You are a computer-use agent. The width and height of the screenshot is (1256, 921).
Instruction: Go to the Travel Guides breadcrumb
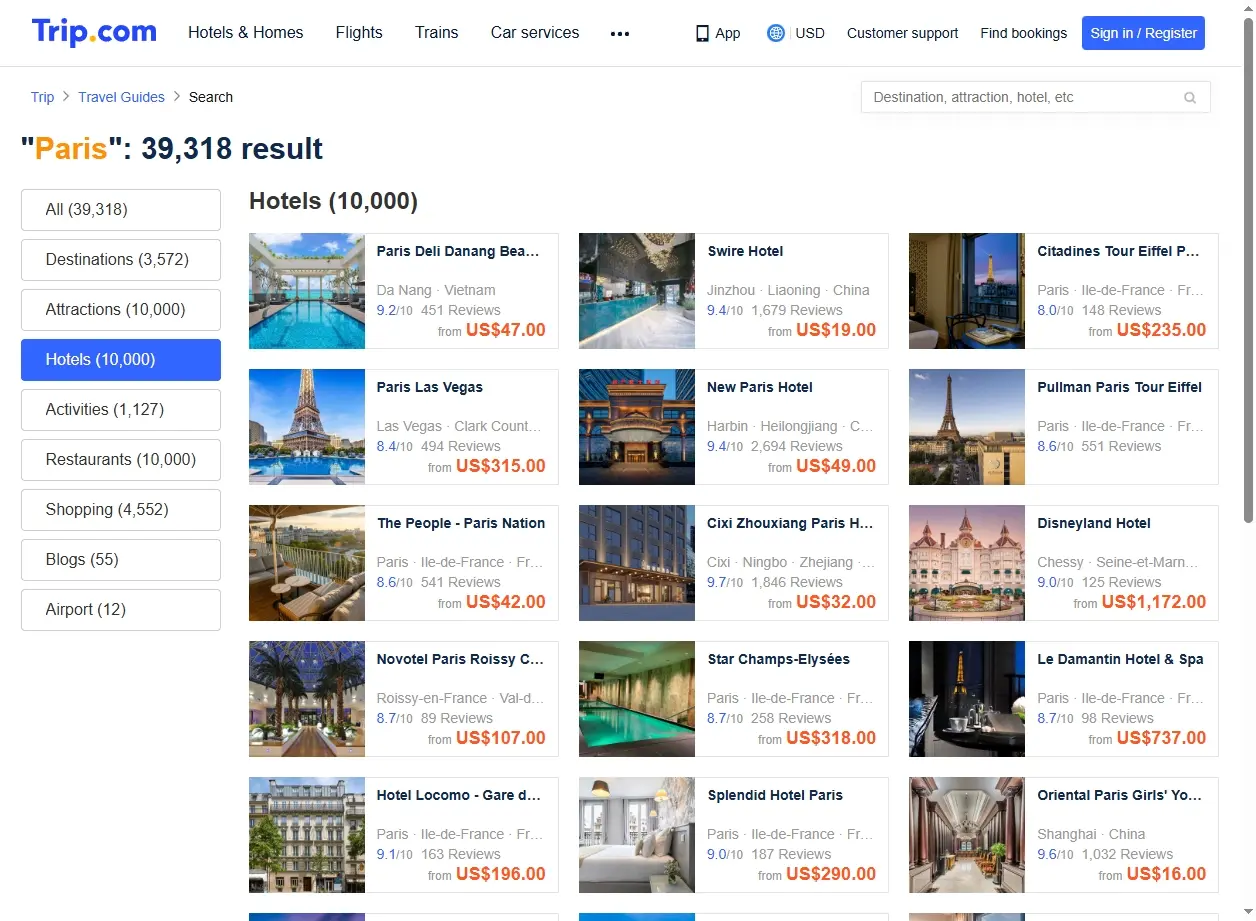click(121, 97)
